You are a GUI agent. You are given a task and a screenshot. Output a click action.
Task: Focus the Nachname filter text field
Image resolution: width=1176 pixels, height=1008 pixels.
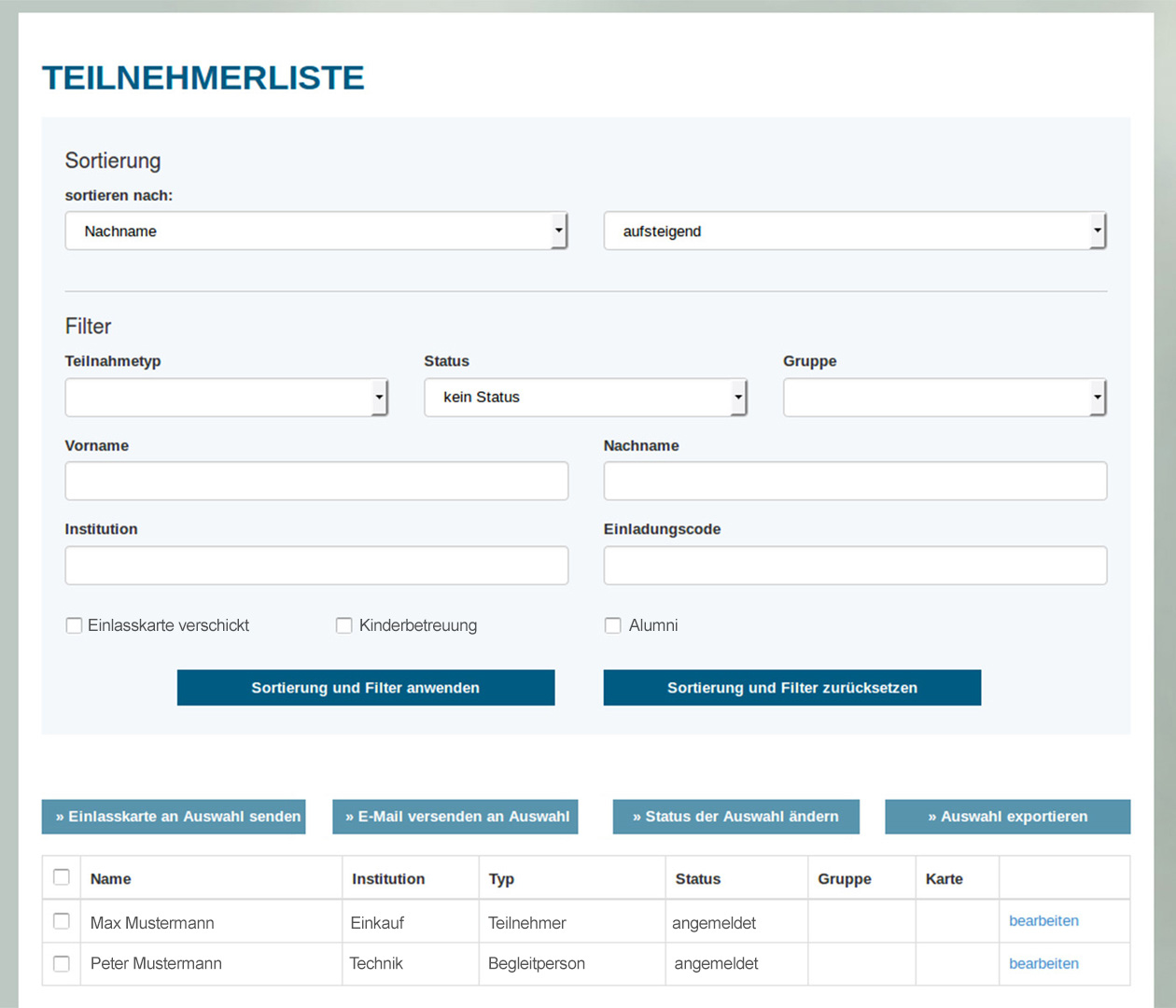coord(855,481)
